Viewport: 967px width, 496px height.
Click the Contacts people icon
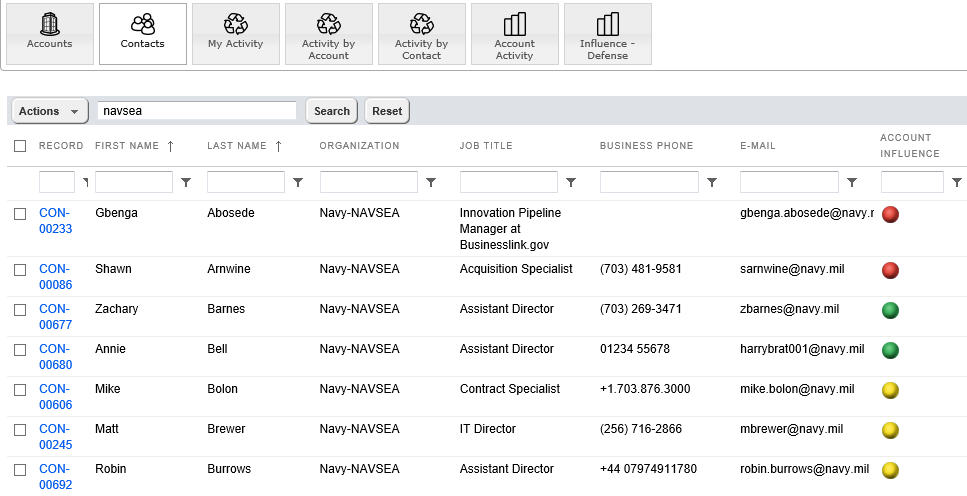pos(143,25)
